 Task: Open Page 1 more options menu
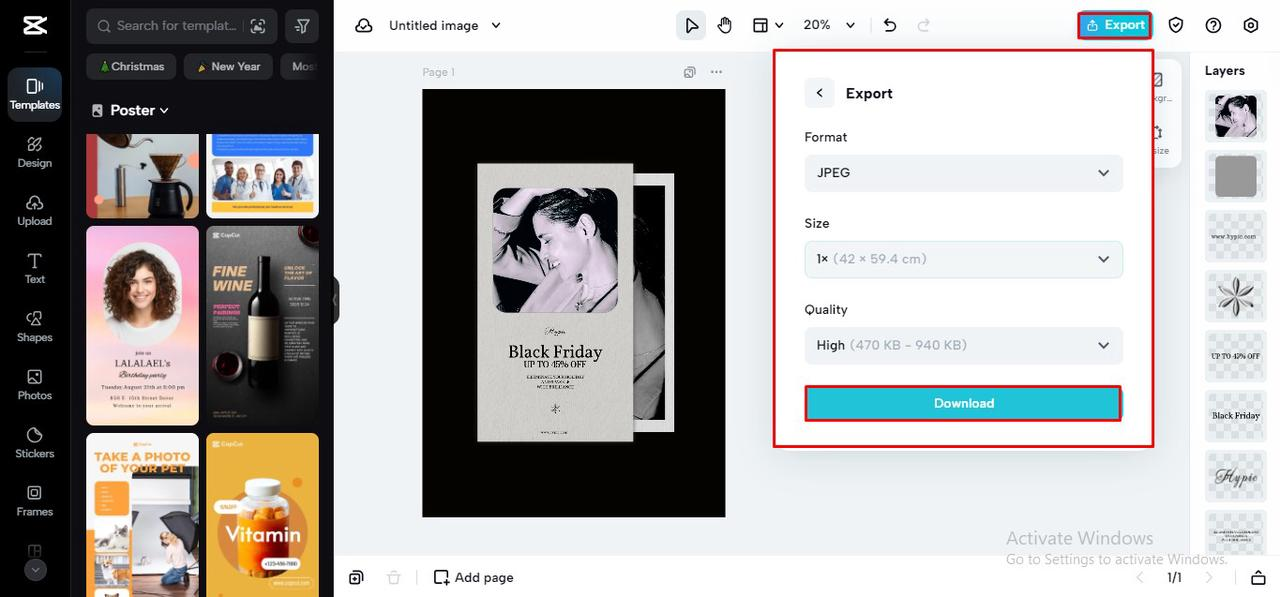[x=716, y=72]
